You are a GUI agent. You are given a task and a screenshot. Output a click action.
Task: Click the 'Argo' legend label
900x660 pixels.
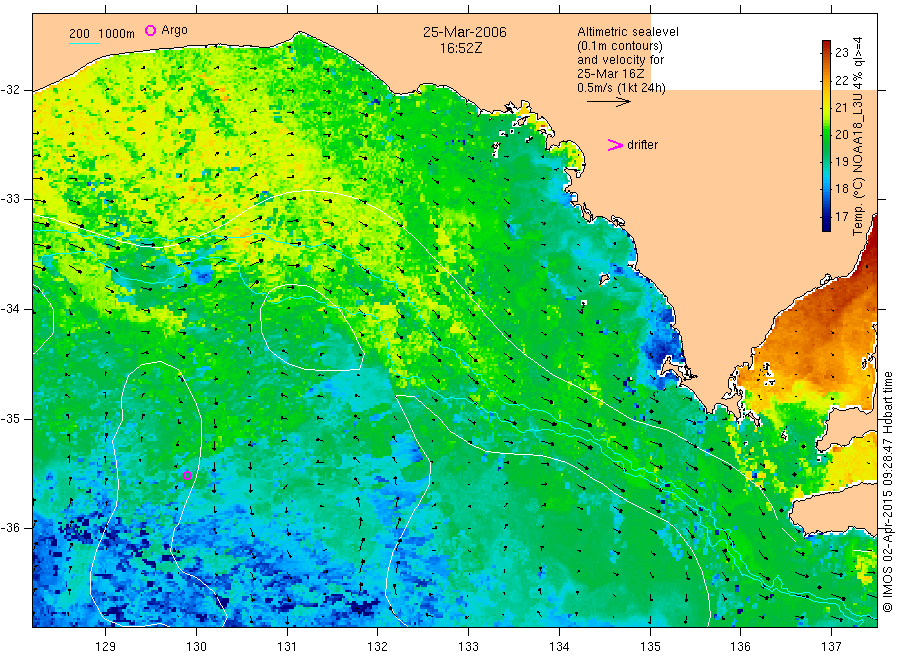tap(174, 30)
